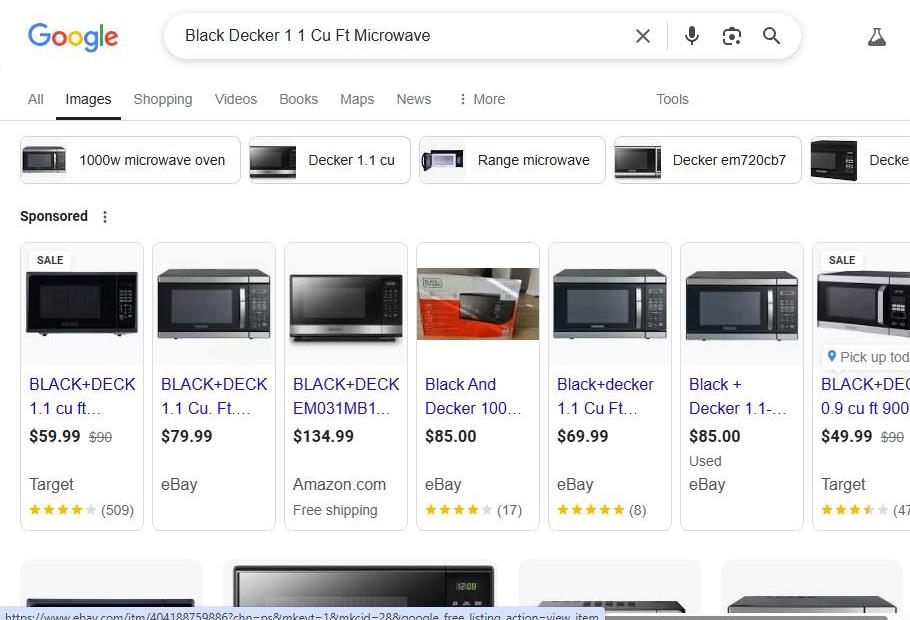The width and height of the screenshot is (910, 620).
Task: Start voice search with the microphone icon
Action: tap(691, 36)
